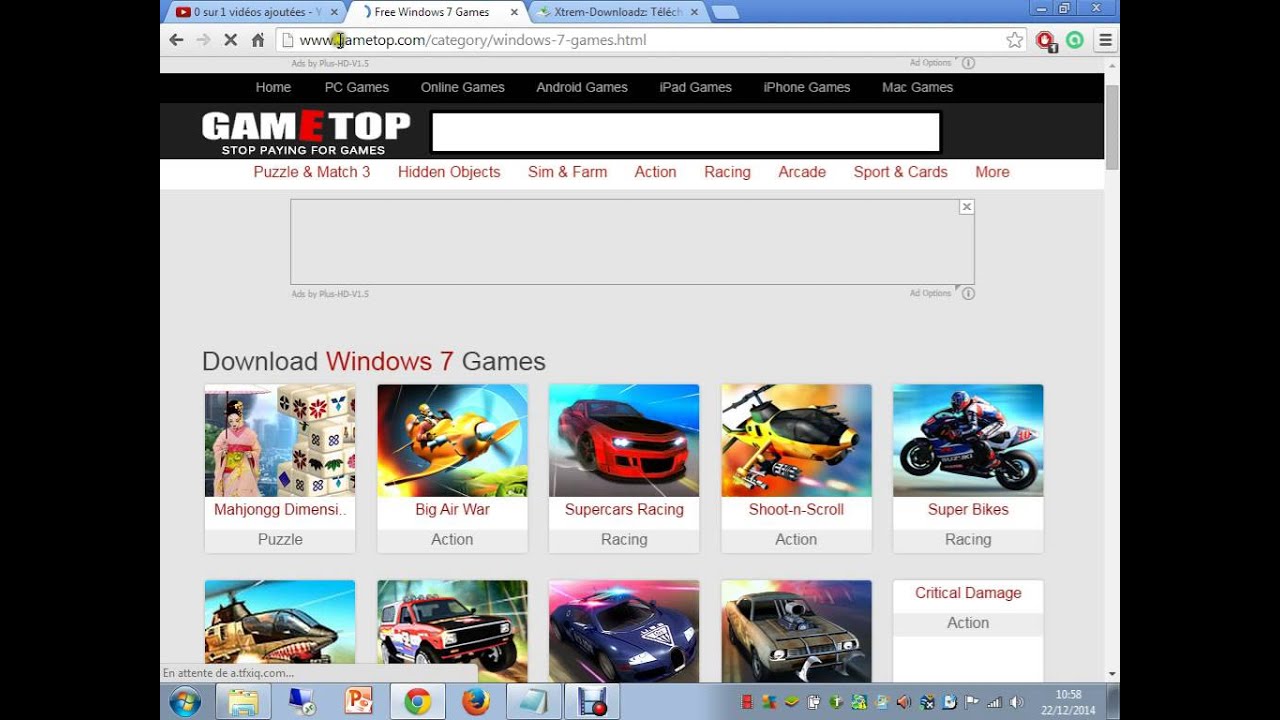
Task: Close the banner ad with the X
Action: [966, 207]
